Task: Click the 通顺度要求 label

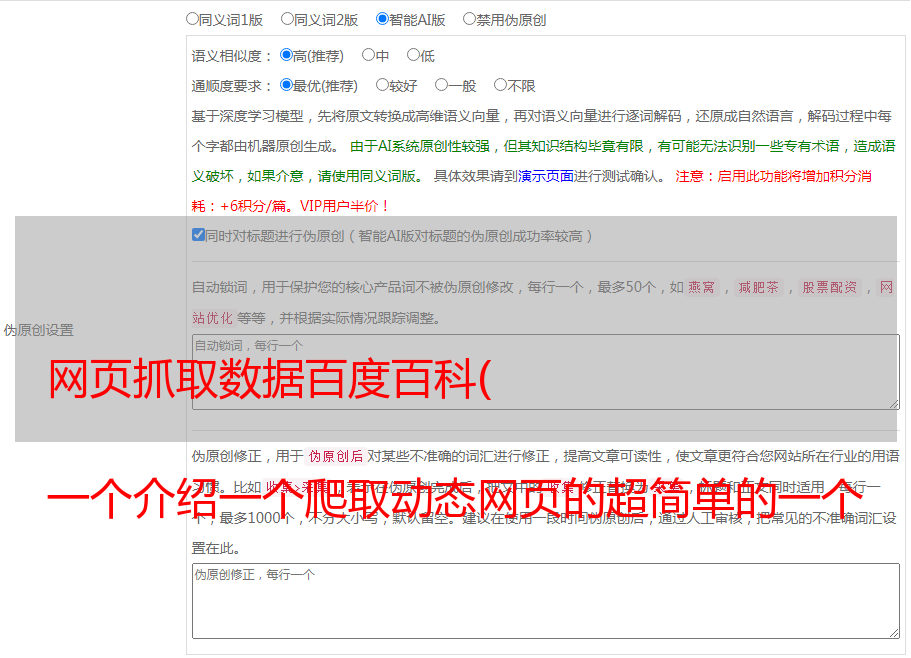Action: (x=232, y=87)
